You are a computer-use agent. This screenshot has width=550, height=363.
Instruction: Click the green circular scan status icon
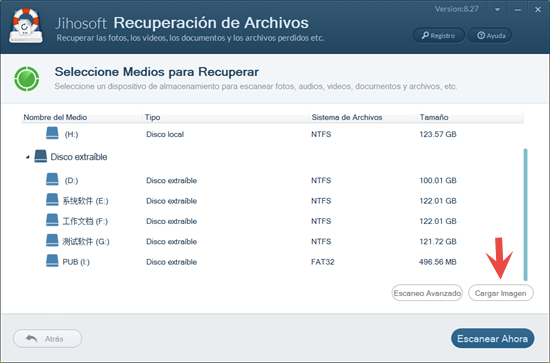pyautogui.click(x=27, y=79)
